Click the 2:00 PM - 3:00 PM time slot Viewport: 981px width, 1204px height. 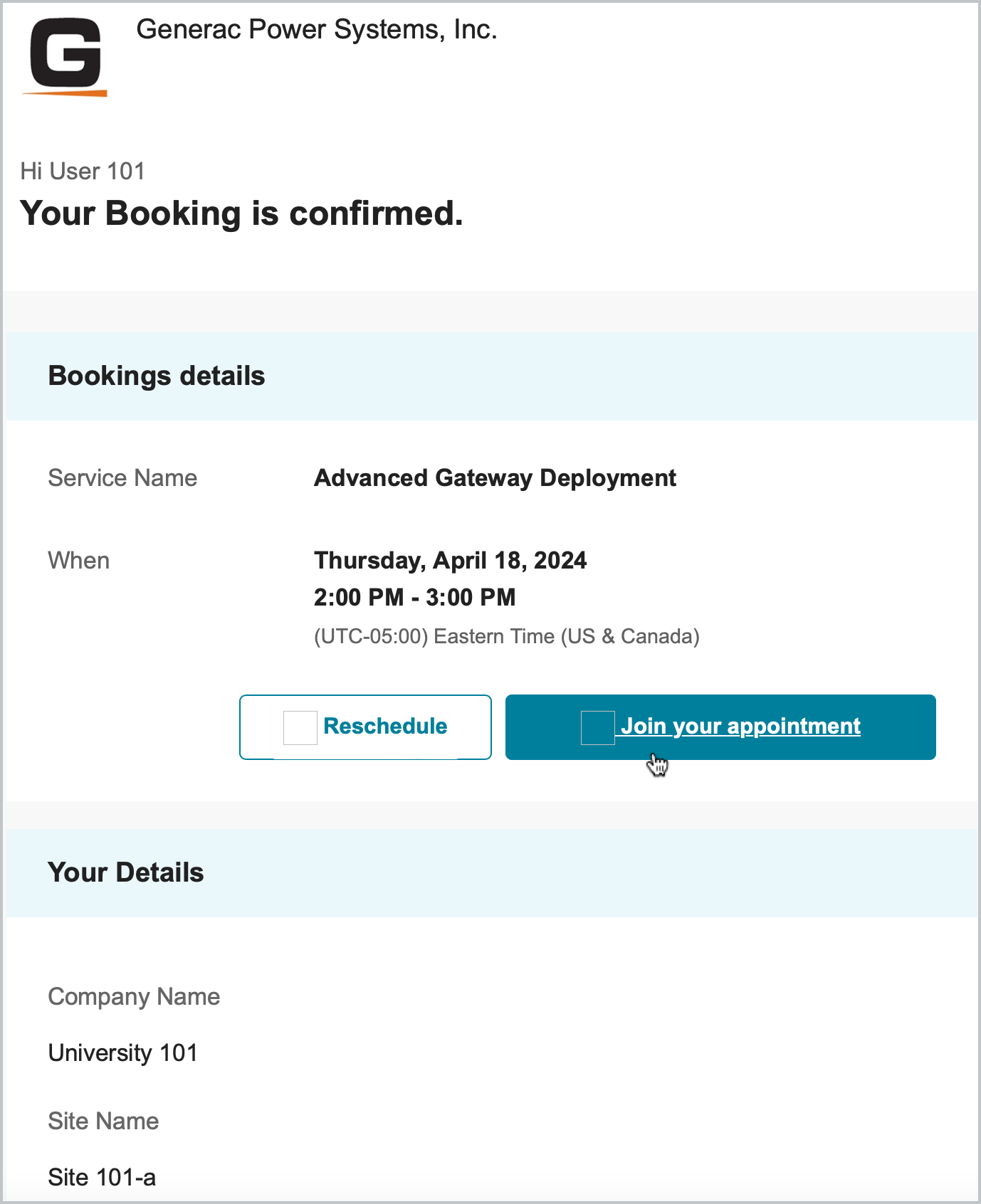(x=414, y=597)
